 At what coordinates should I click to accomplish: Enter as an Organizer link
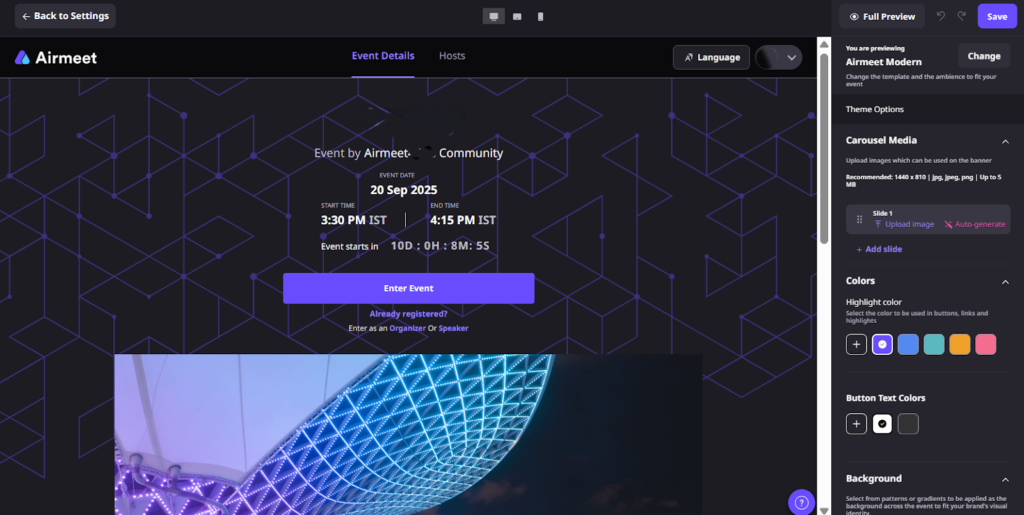[x=408, y=328]
